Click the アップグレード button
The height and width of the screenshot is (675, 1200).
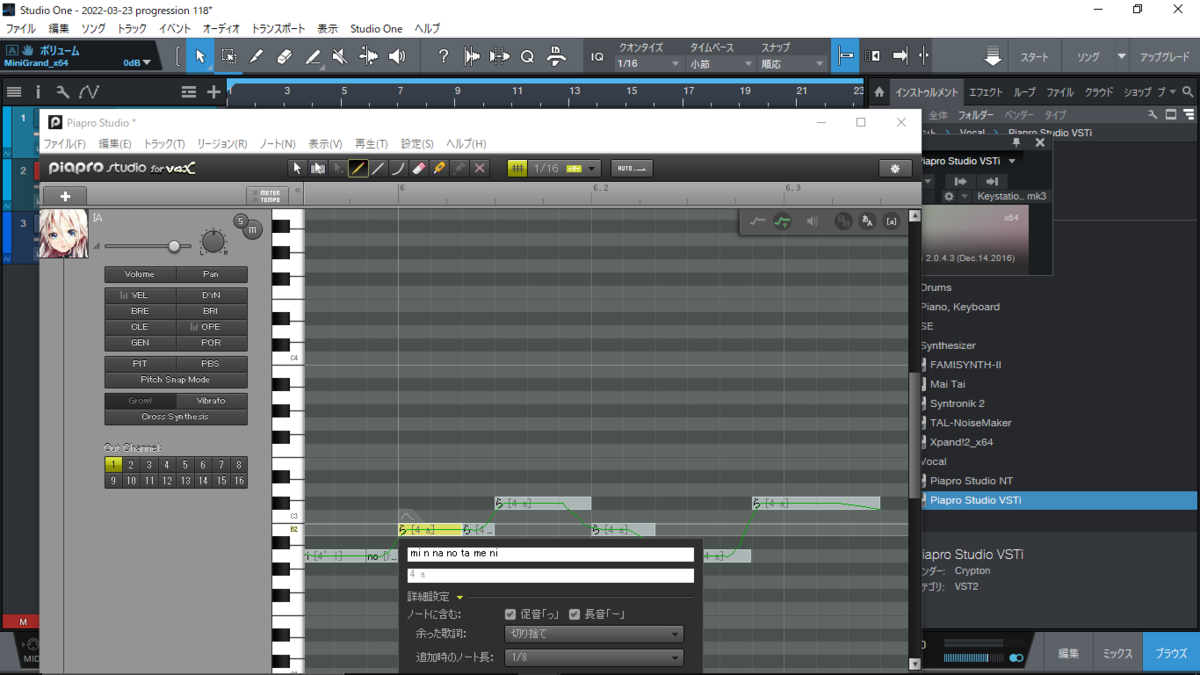click(1165, 57)
